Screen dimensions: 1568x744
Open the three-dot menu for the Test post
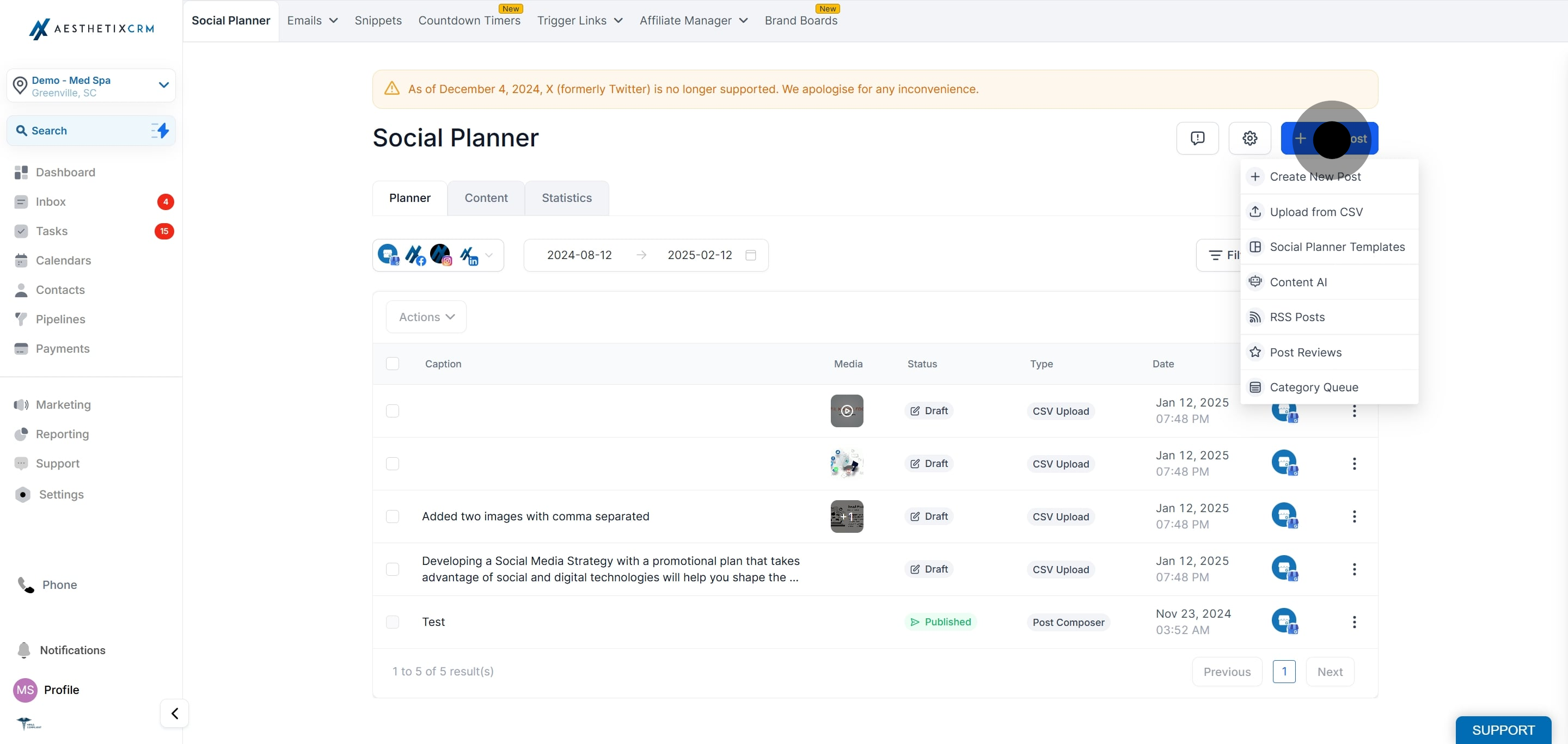[1355, 622]
